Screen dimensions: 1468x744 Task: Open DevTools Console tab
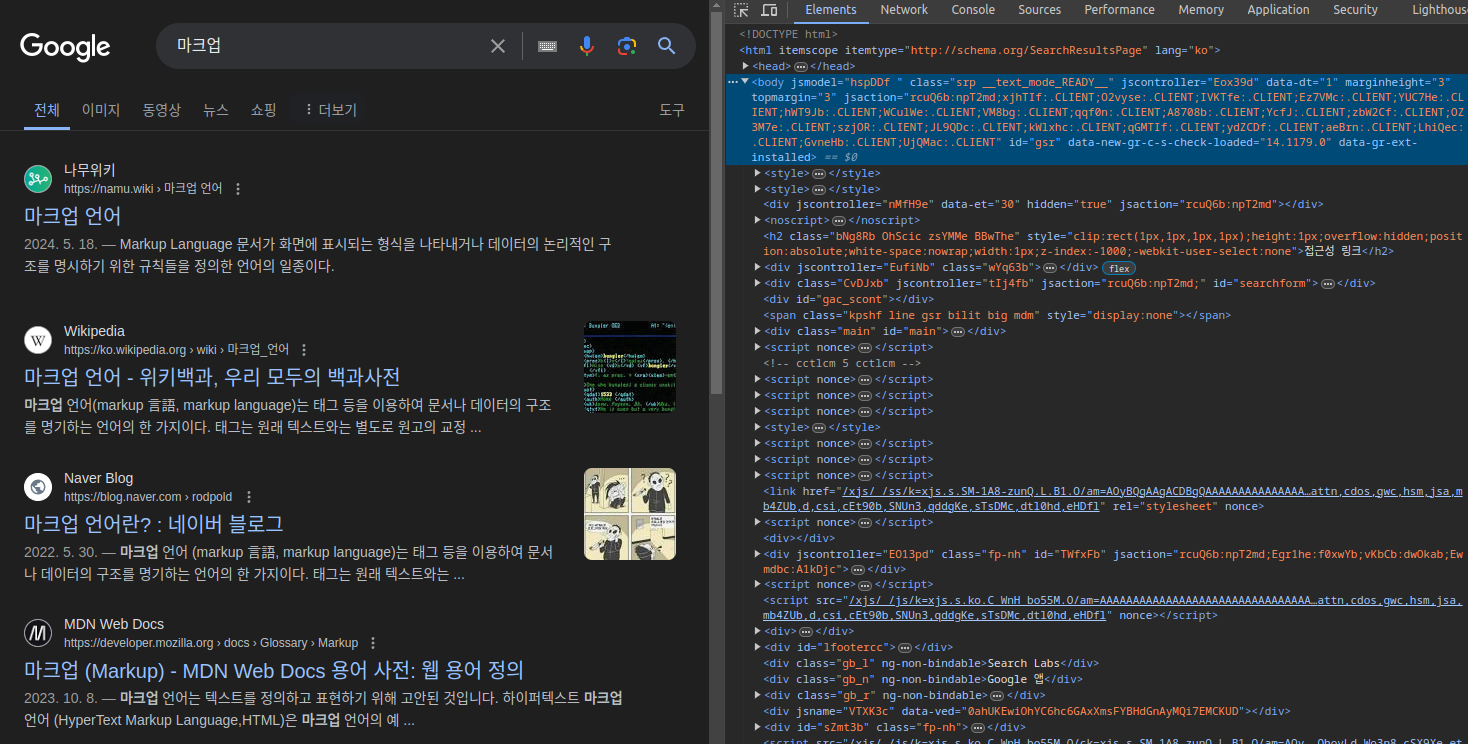973,10
